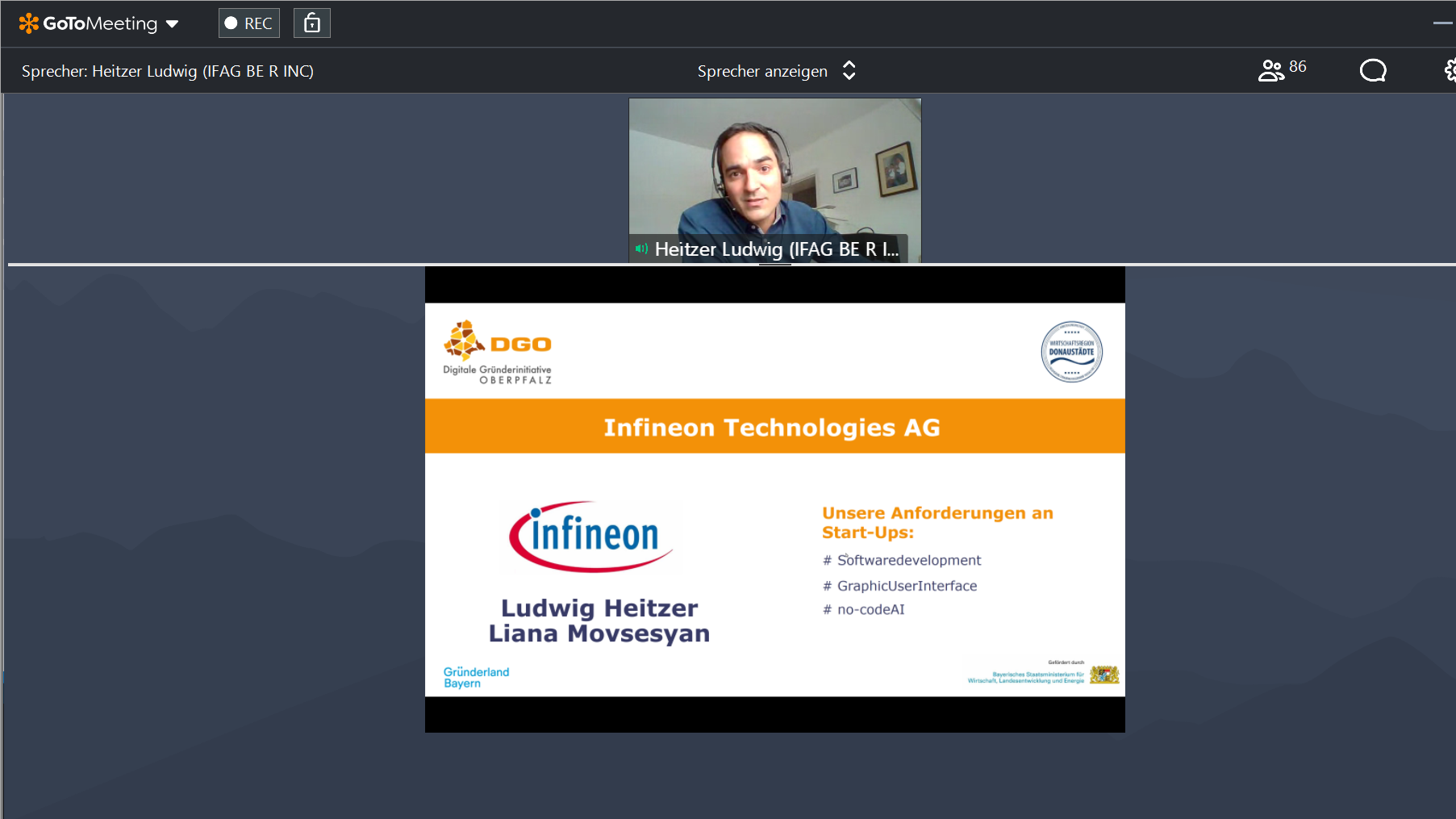The height and width of the screenshot is (819, 1456).
Task: Click the Bavarian coat of arms logo
Action: 1104,675
